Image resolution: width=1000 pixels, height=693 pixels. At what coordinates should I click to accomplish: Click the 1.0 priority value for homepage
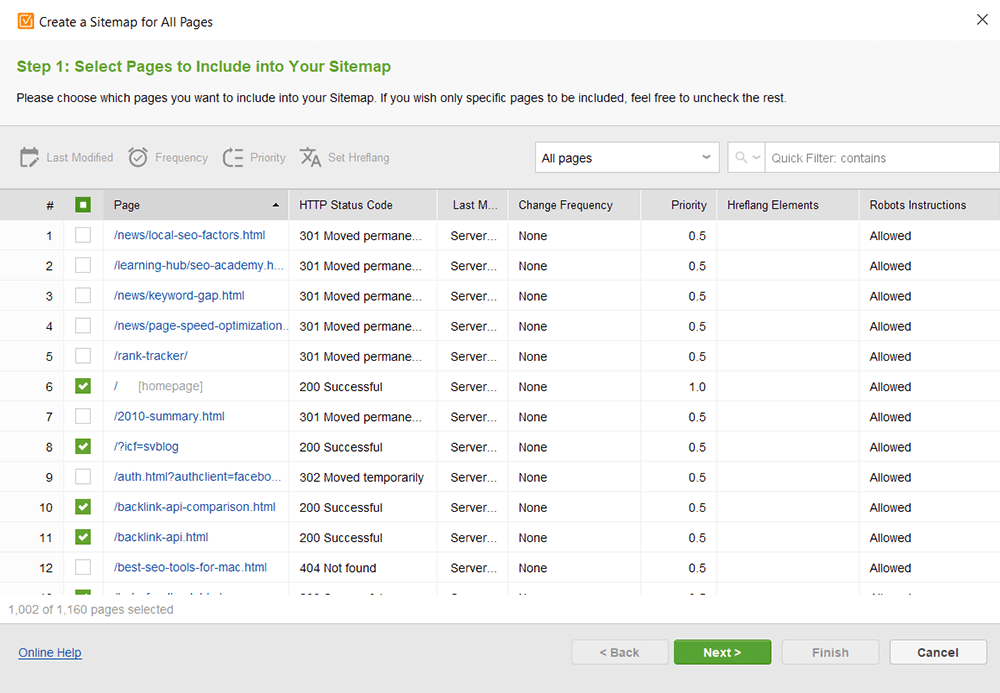(697, 387)
